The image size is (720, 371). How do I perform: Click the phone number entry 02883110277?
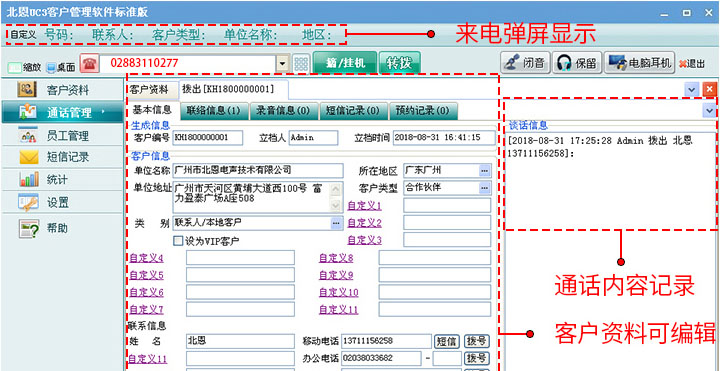coord(188,63)
